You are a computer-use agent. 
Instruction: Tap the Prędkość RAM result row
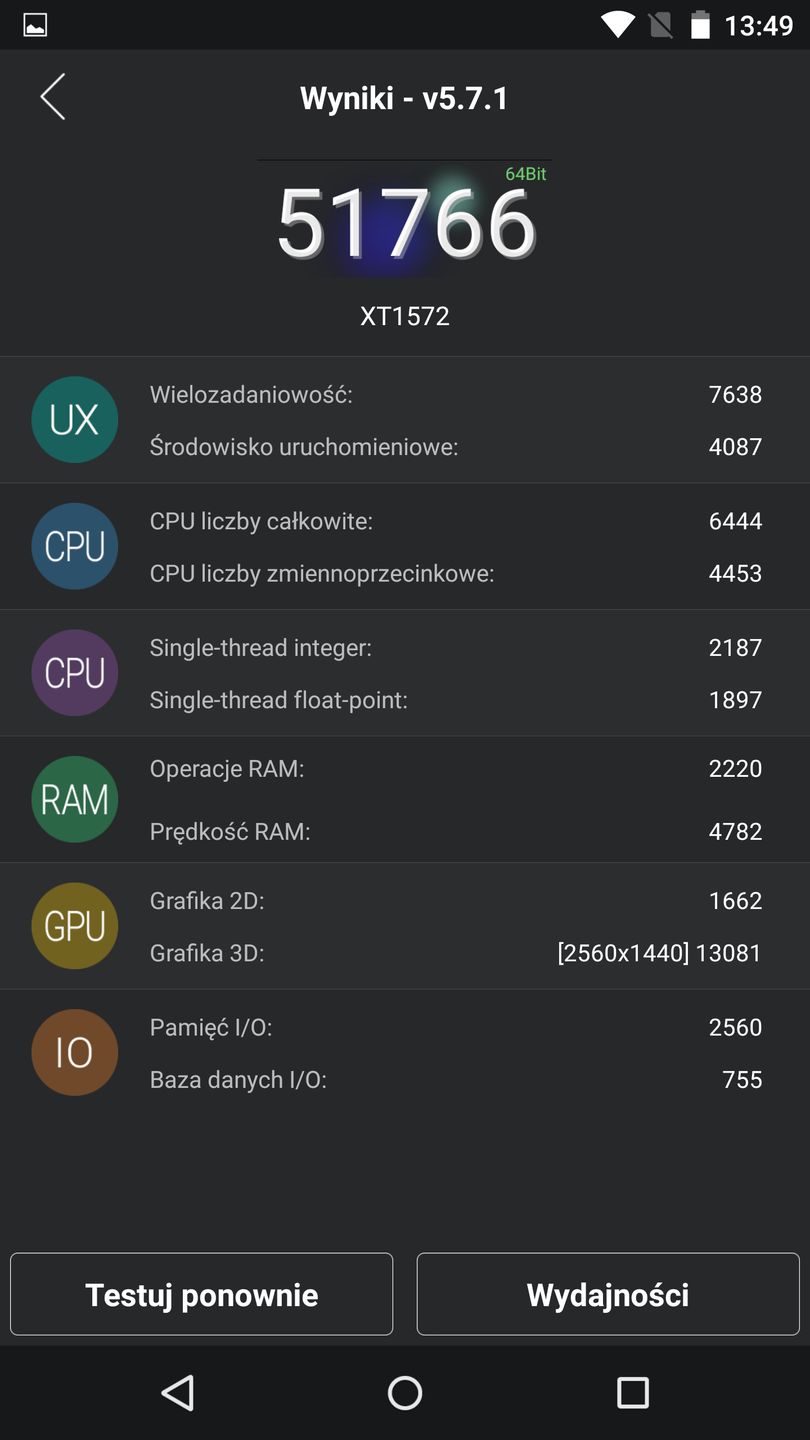[x=455, y=832]
